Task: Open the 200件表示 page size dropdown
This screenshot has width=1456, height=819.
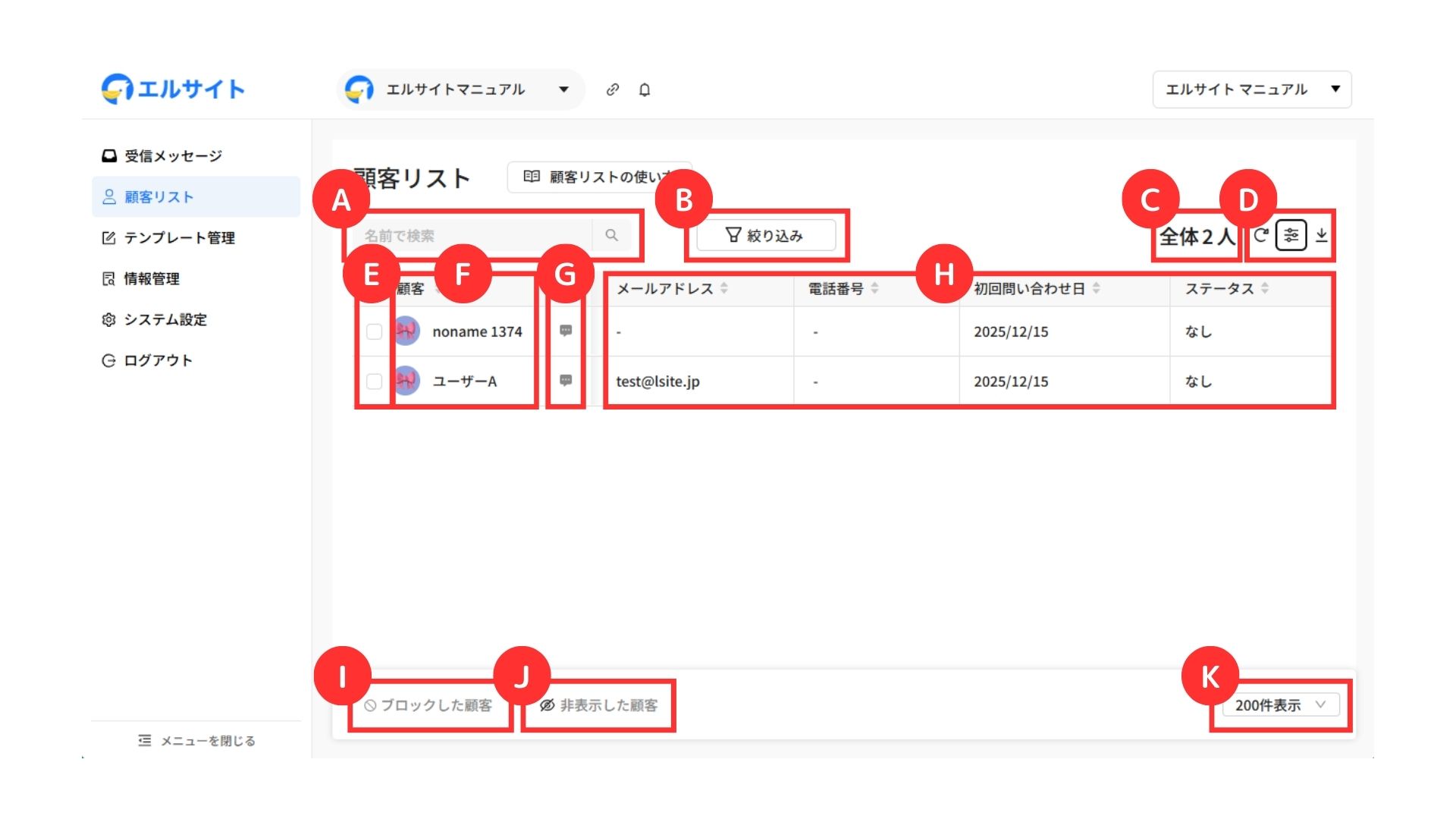Action: click(x=1280, y=705)
